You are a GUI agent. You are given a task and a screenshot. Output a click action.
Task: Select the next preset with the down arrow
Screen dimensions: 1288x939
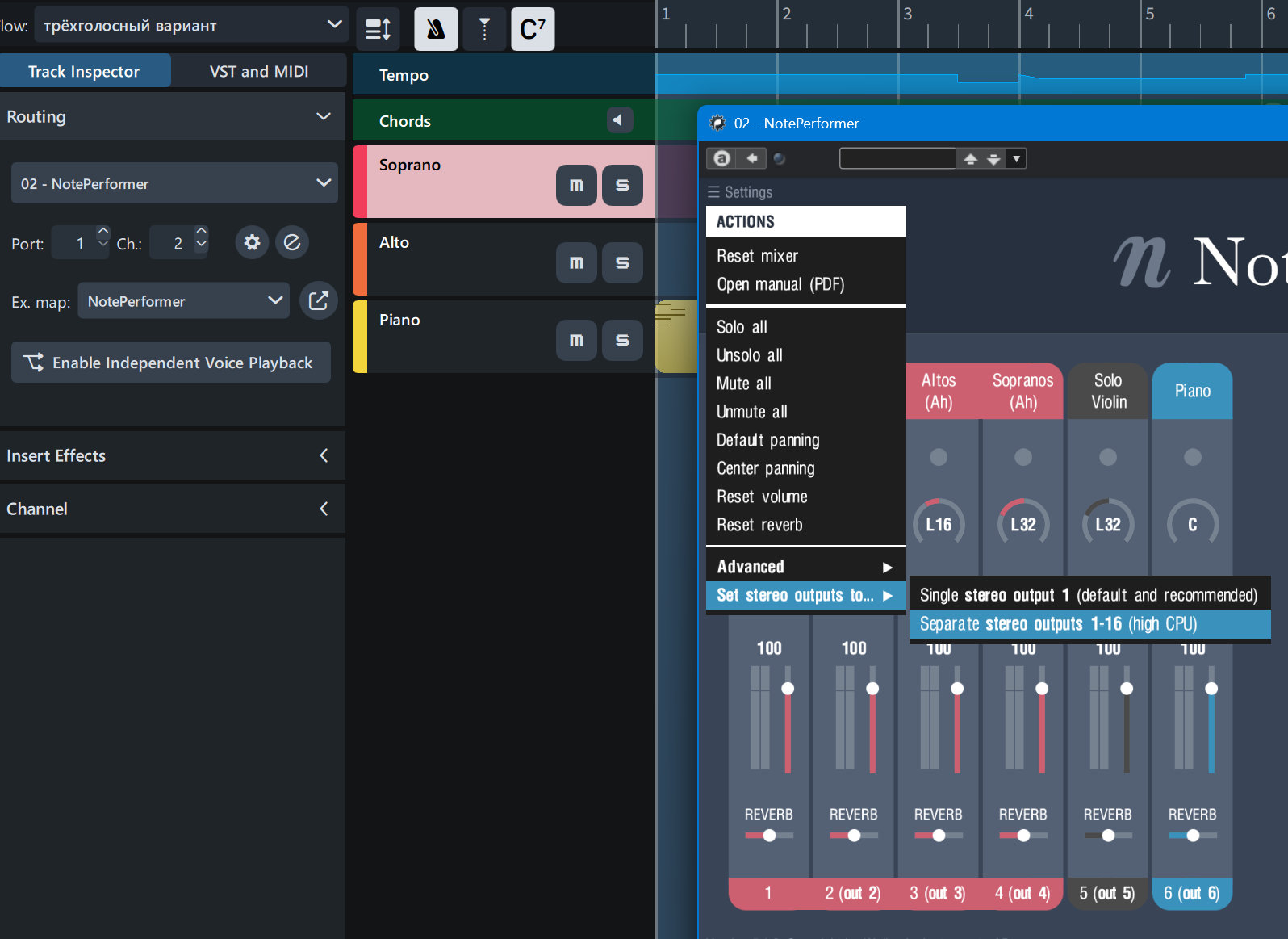coord(994,159)
